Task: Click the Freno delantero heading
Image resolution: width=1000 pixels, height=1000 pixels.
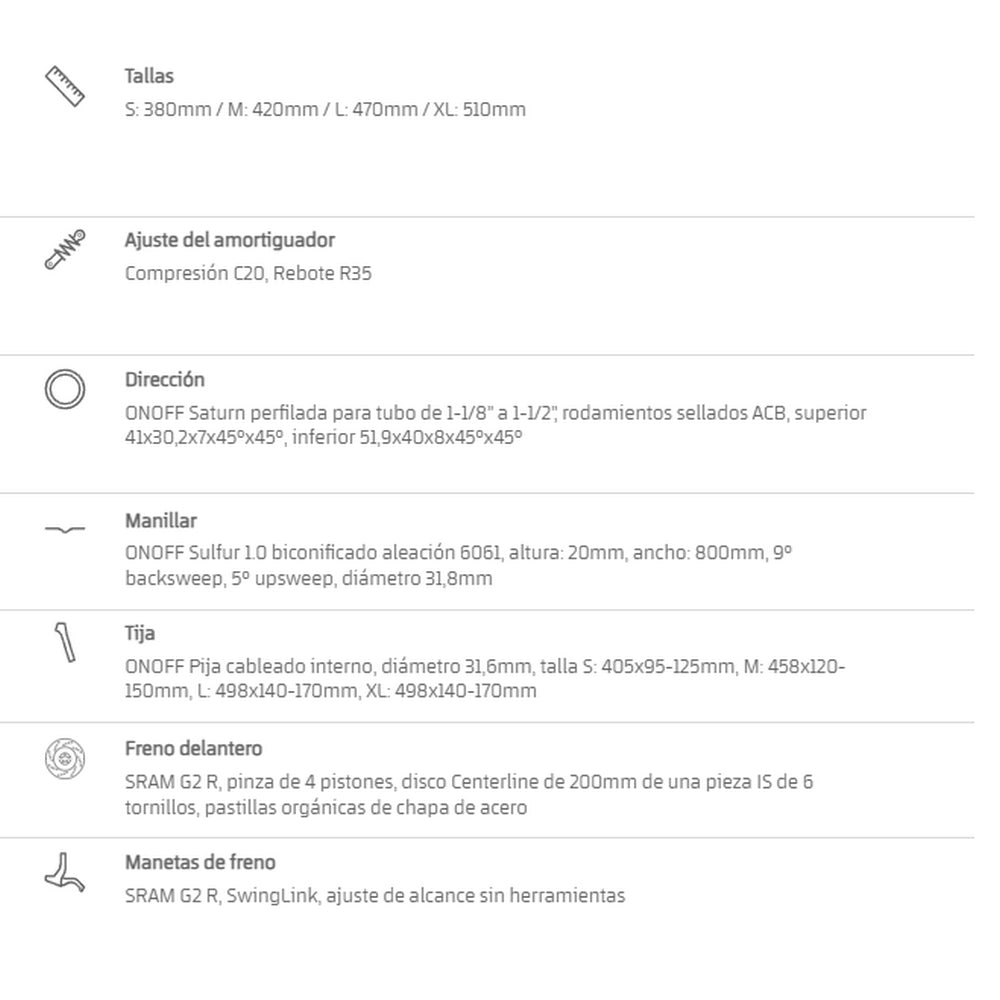Action: [x=193, y=749]
